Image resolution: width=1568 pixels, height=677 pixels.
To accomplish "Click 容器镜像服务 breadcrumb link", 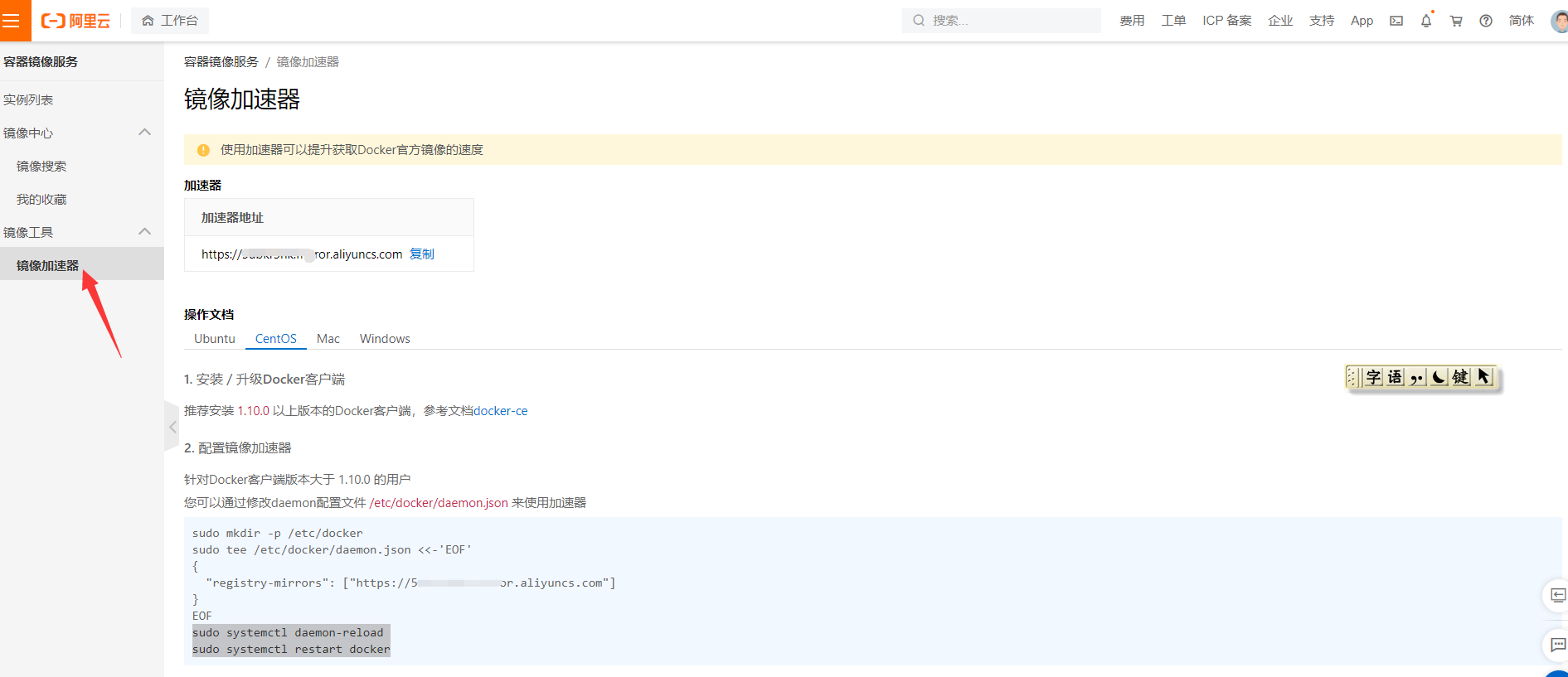I will click(221, 61).
